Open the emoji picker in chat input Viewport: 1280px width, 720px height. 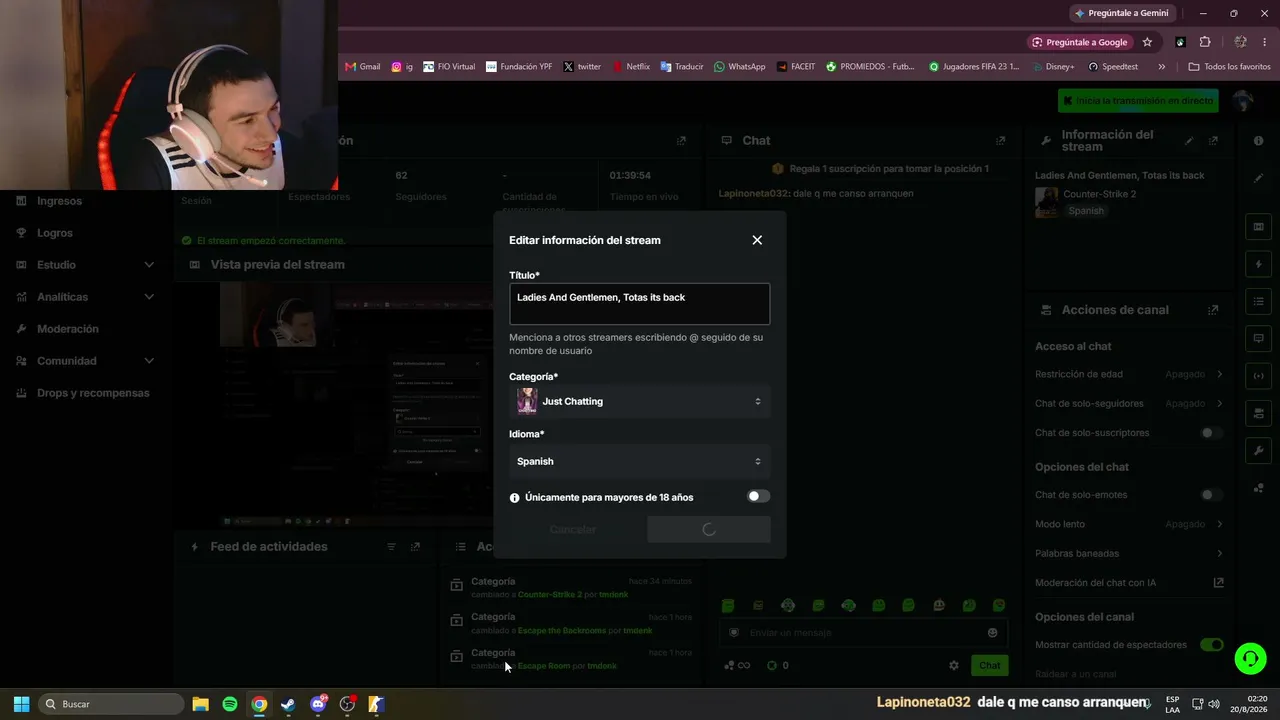tap(992, 633)
